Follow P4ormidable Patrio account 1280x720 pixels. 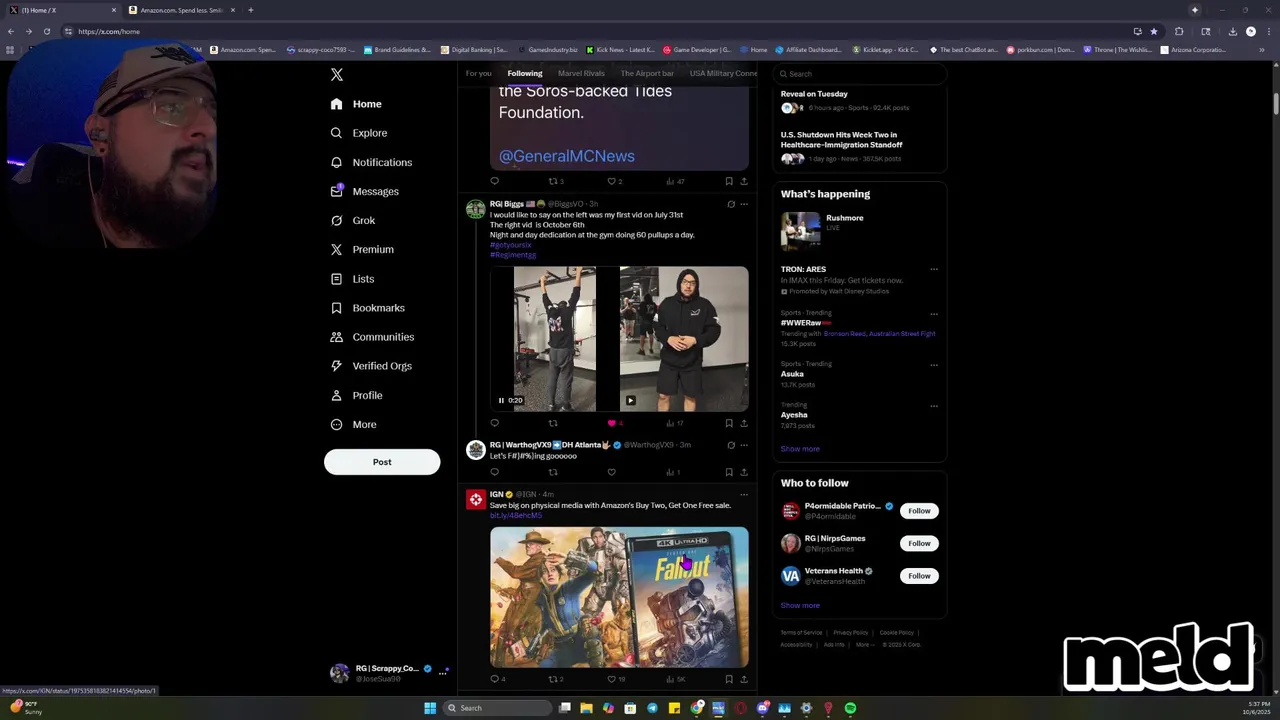click(x=919, y=511)
